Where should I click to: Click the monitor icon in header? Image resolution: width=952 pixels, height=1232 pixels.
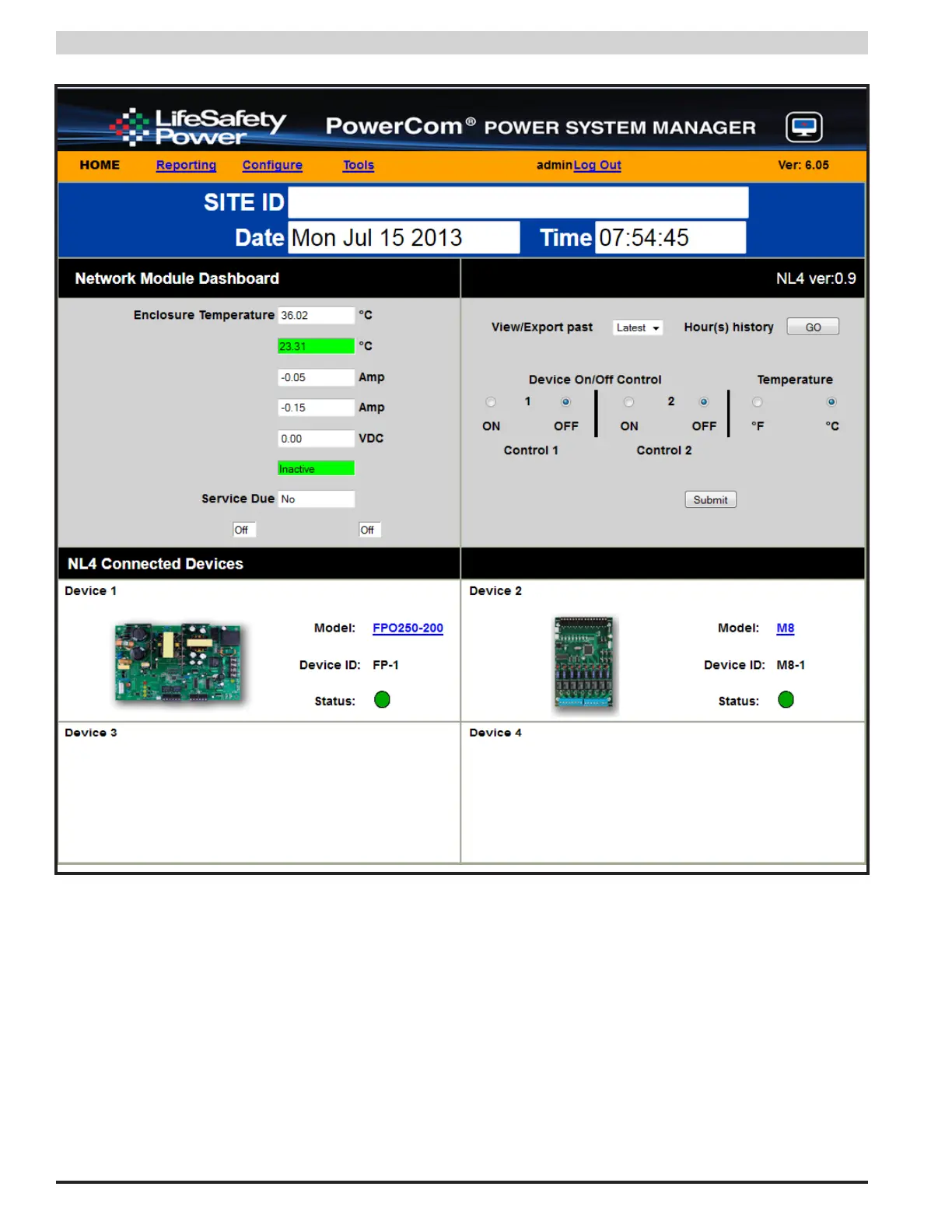[803, 127]
